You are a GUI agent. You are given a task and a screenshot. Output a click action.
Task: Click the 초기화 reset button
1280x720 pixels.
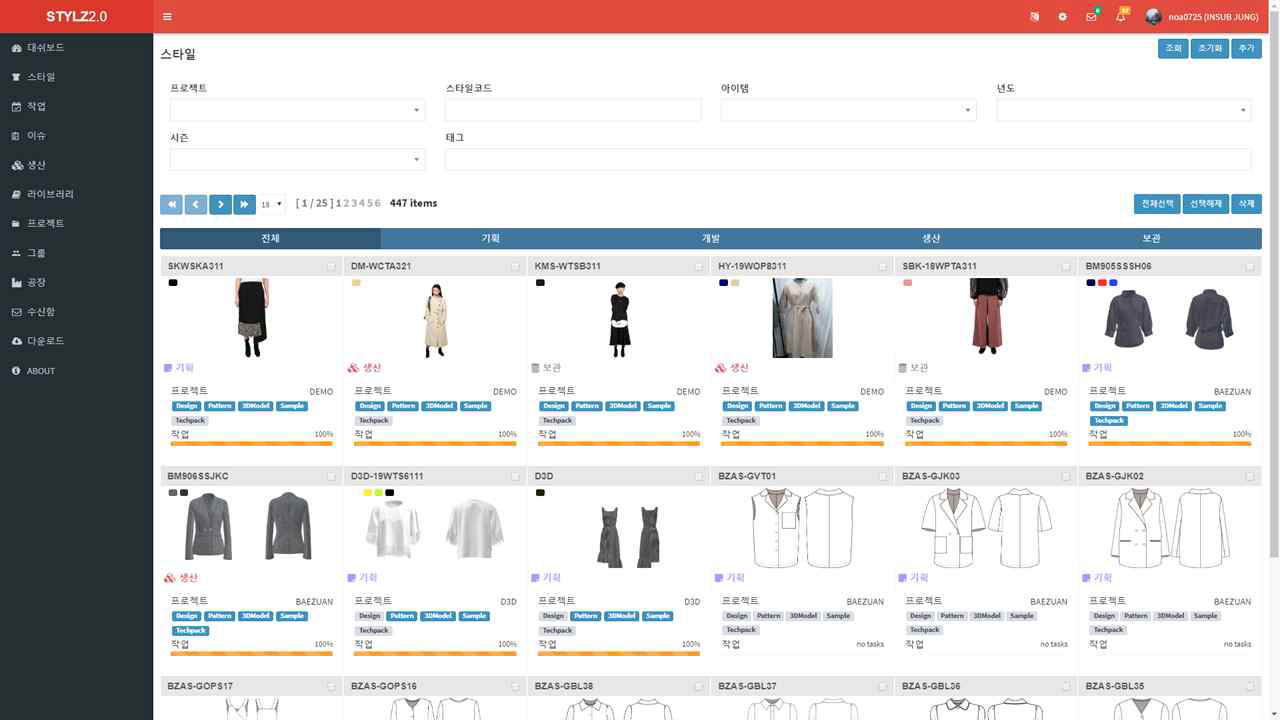tap(1209, 48)
